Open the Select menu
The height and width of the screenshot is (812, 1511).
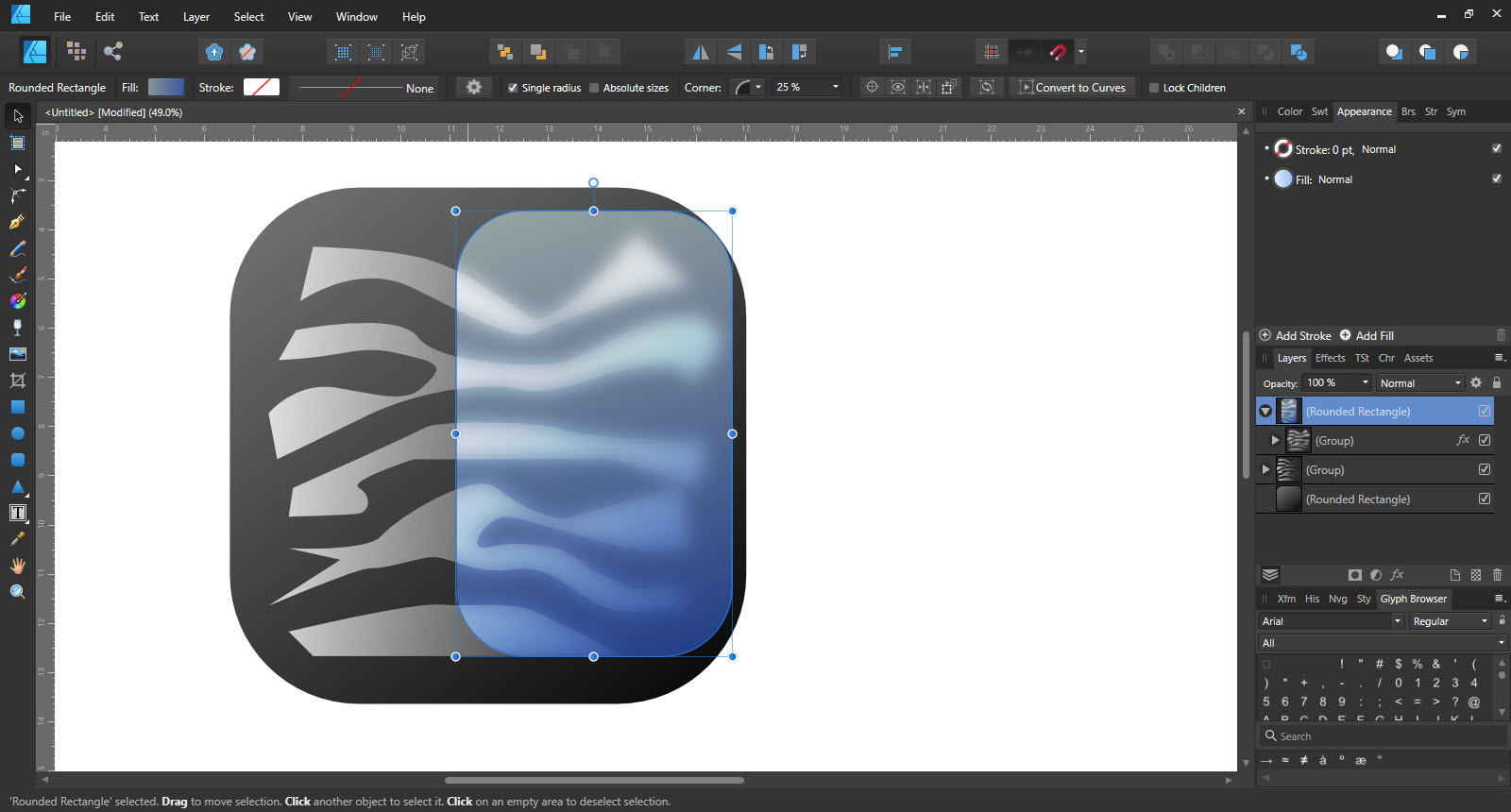point(249,17)
